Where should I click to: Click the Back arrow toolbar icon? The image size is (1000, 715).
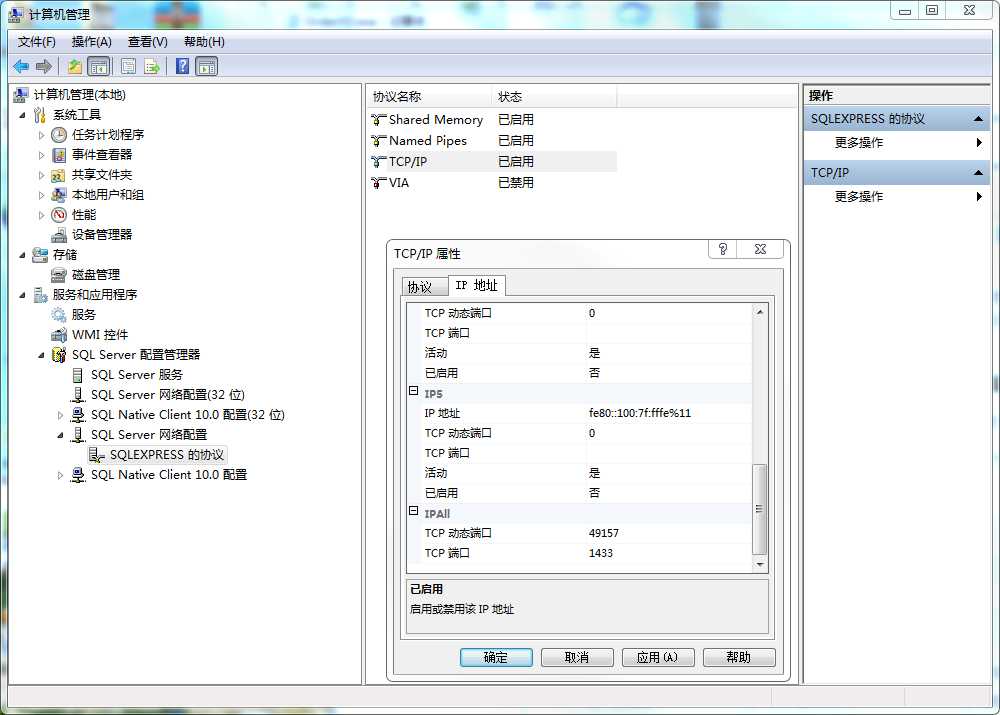point(21,66)
